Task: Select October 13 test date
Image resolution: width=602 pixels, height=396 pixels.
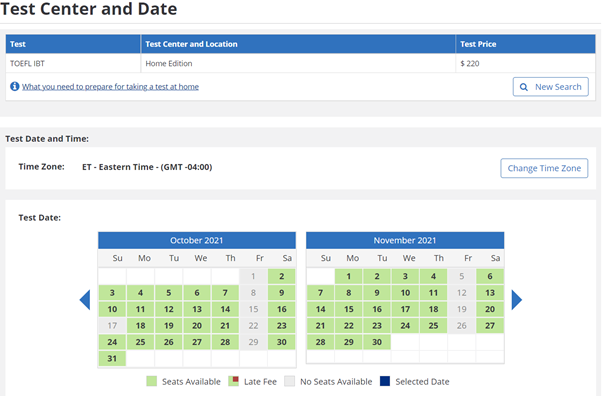Action: tap(197, 309)
